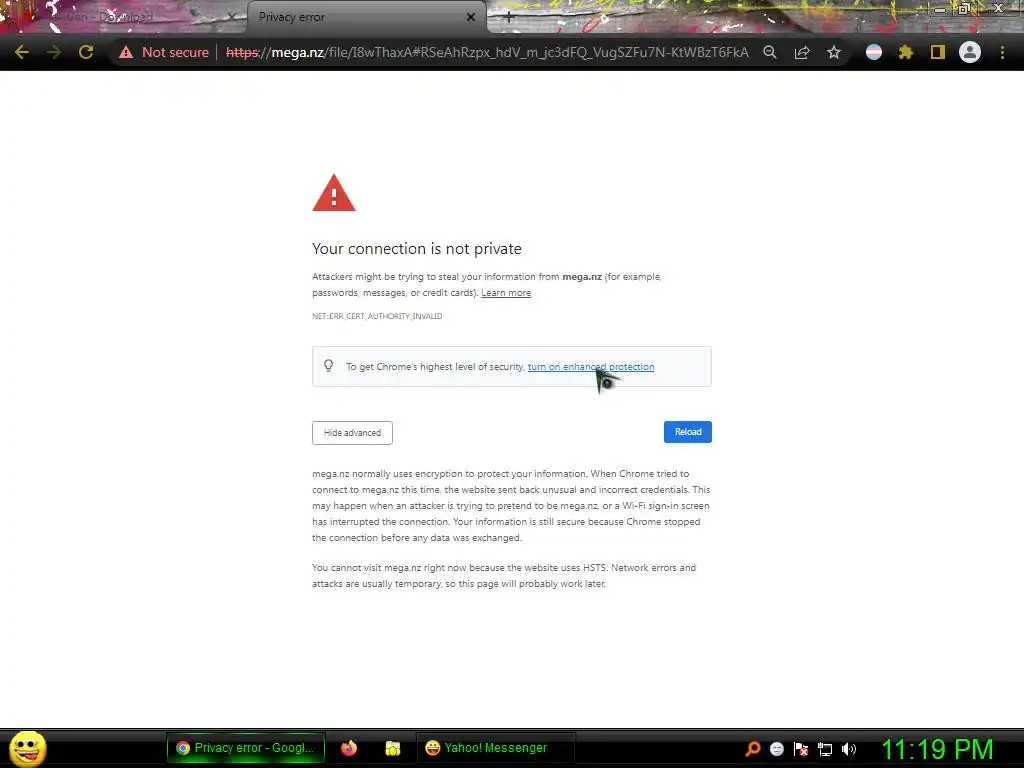Viewport: 1024px width, 768px height.
Task: Open the Chrome profile avatar
Action: [970, 52]
